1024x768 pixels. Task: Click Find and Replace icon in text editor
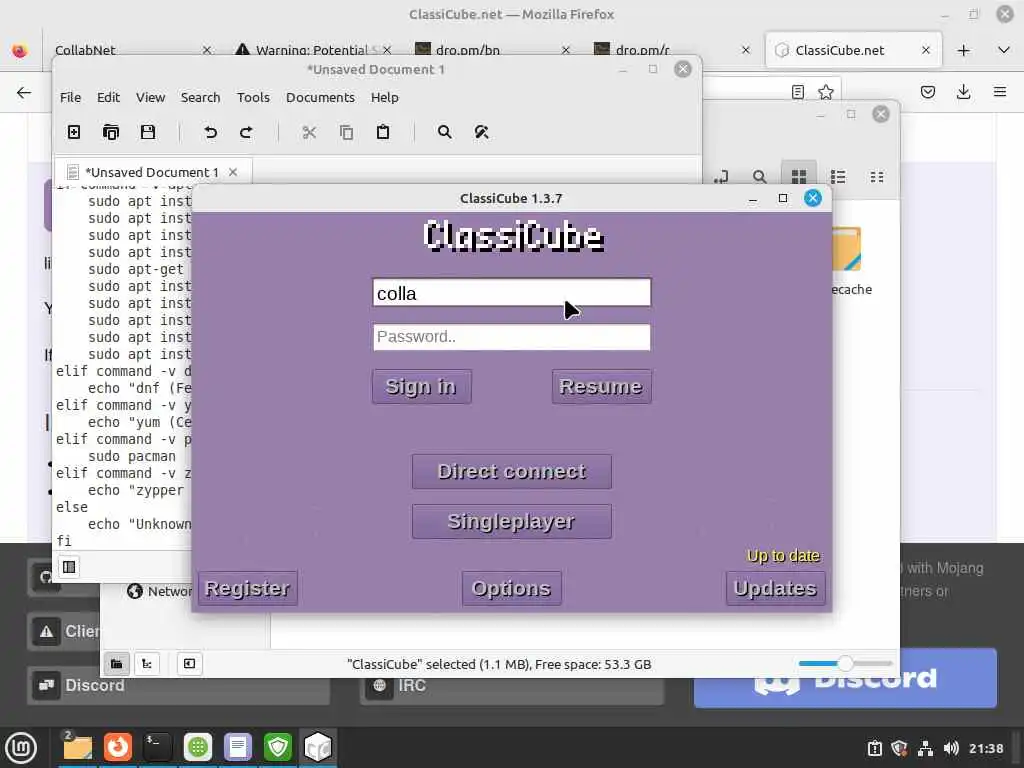click(481, 133)
